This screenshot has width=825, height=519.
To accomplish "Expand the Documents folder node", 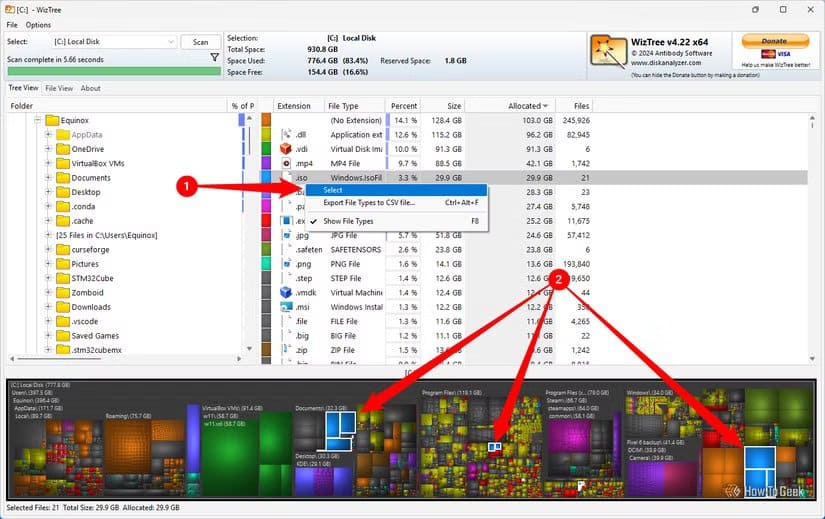I will tap(48, 178).
